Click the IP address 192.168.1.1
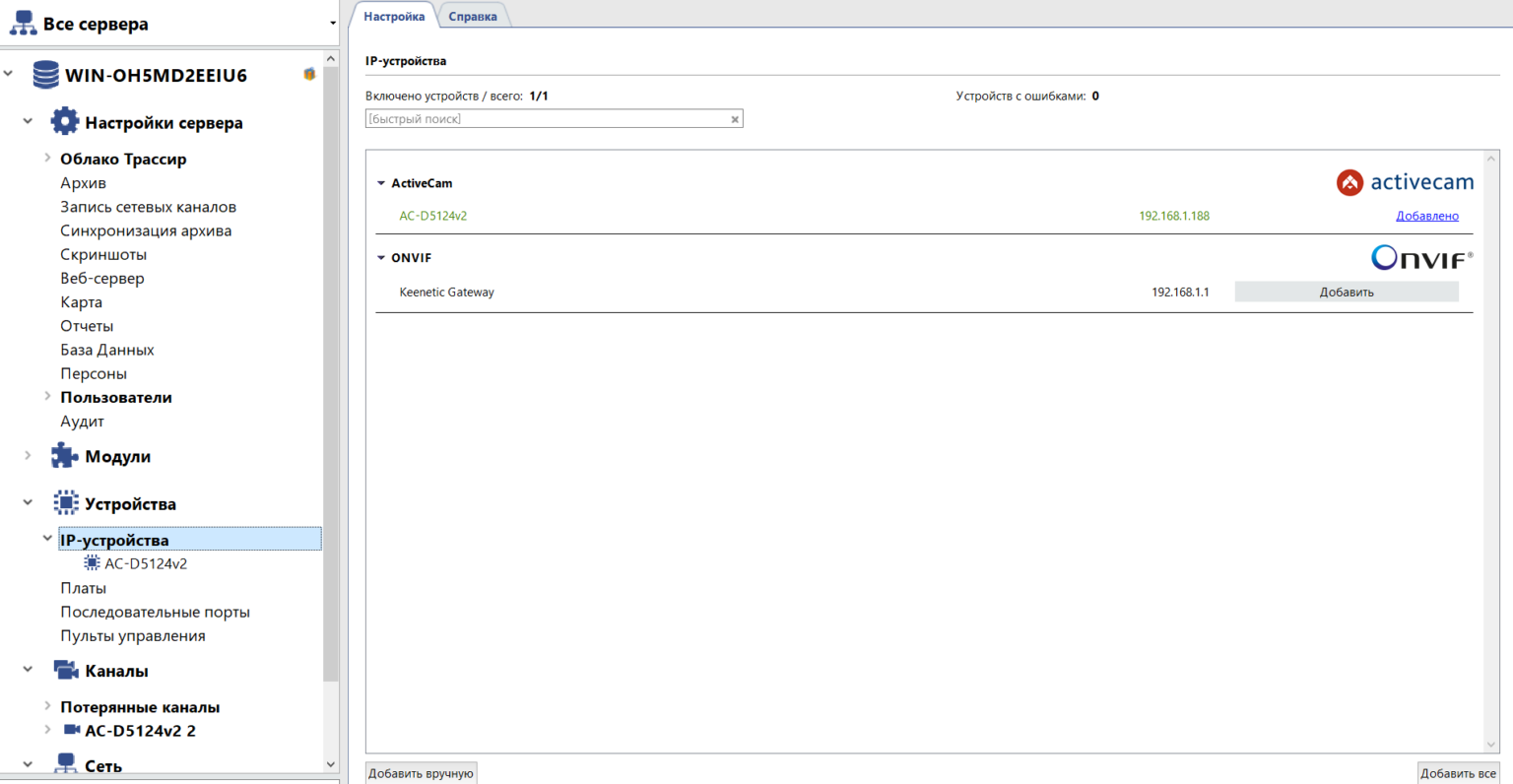1513x784 pixels. [1180, 292]
